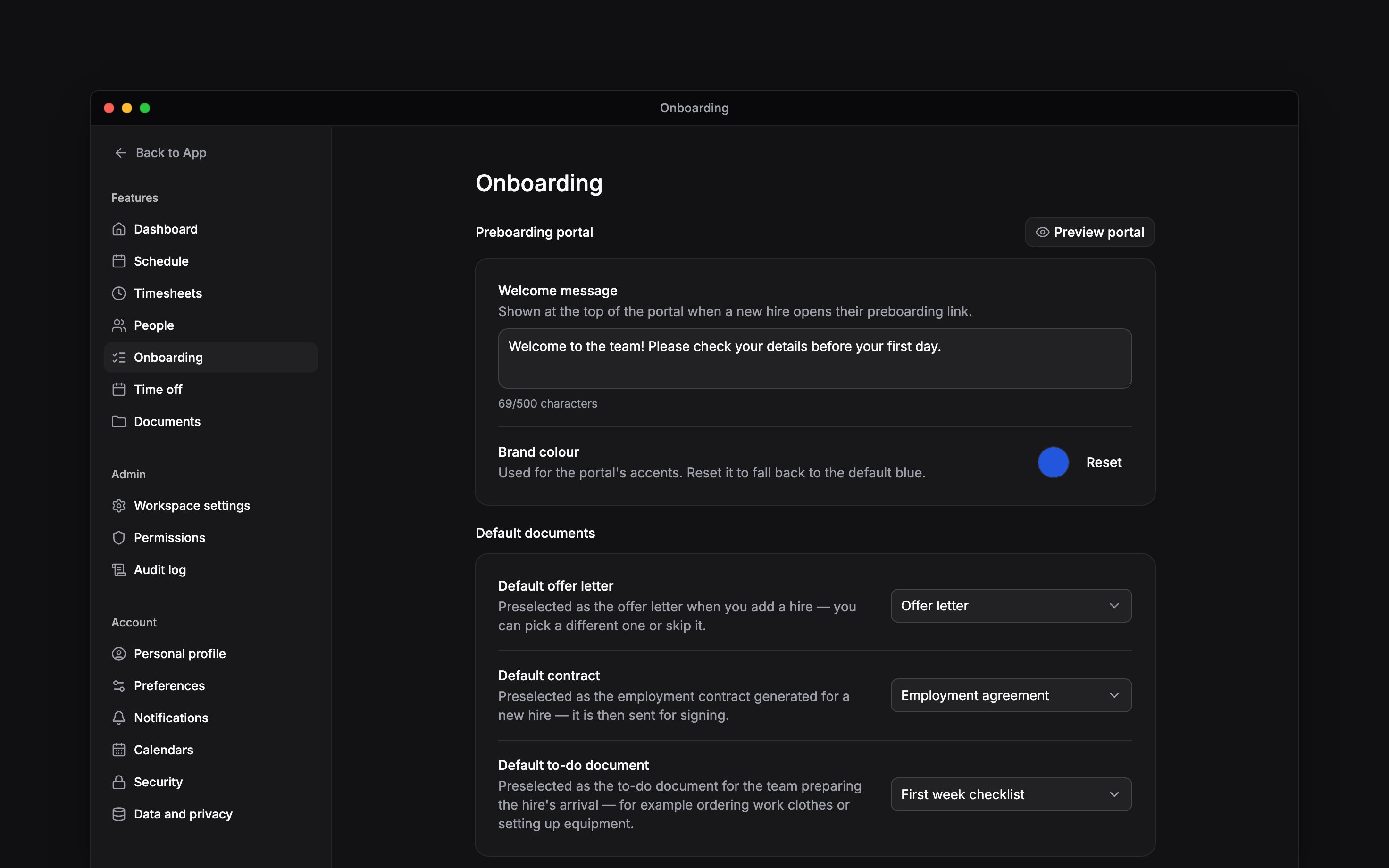The image size is (1389, 868).
Task: Click the Security lock icon
Action: 119,783
